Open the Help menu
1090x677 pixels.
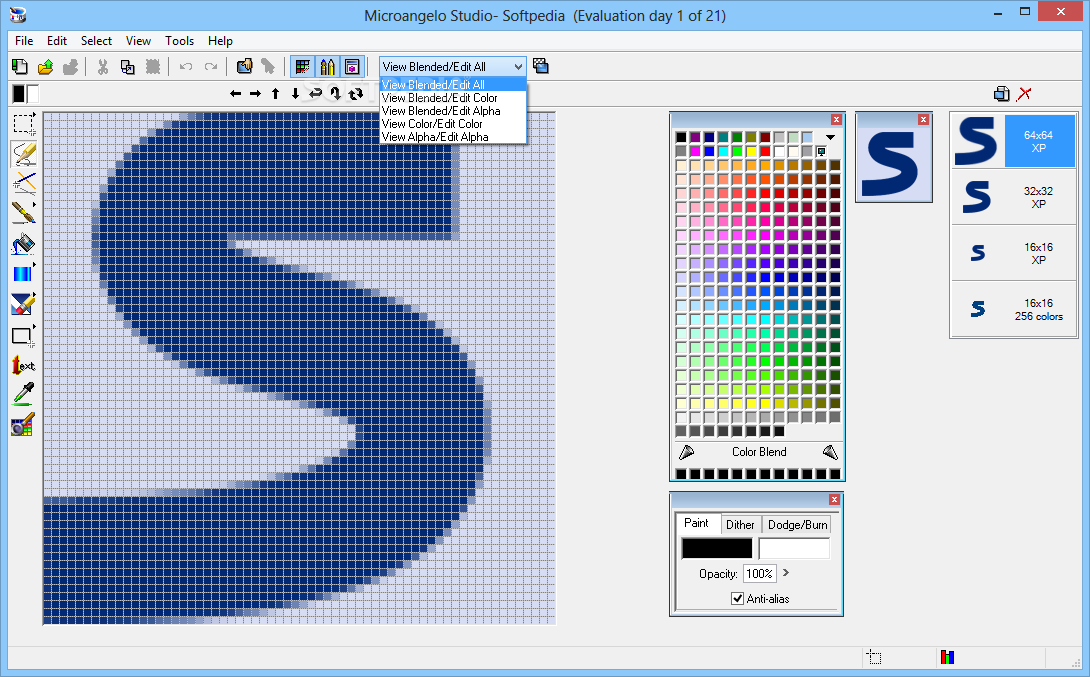click(220, 41)
